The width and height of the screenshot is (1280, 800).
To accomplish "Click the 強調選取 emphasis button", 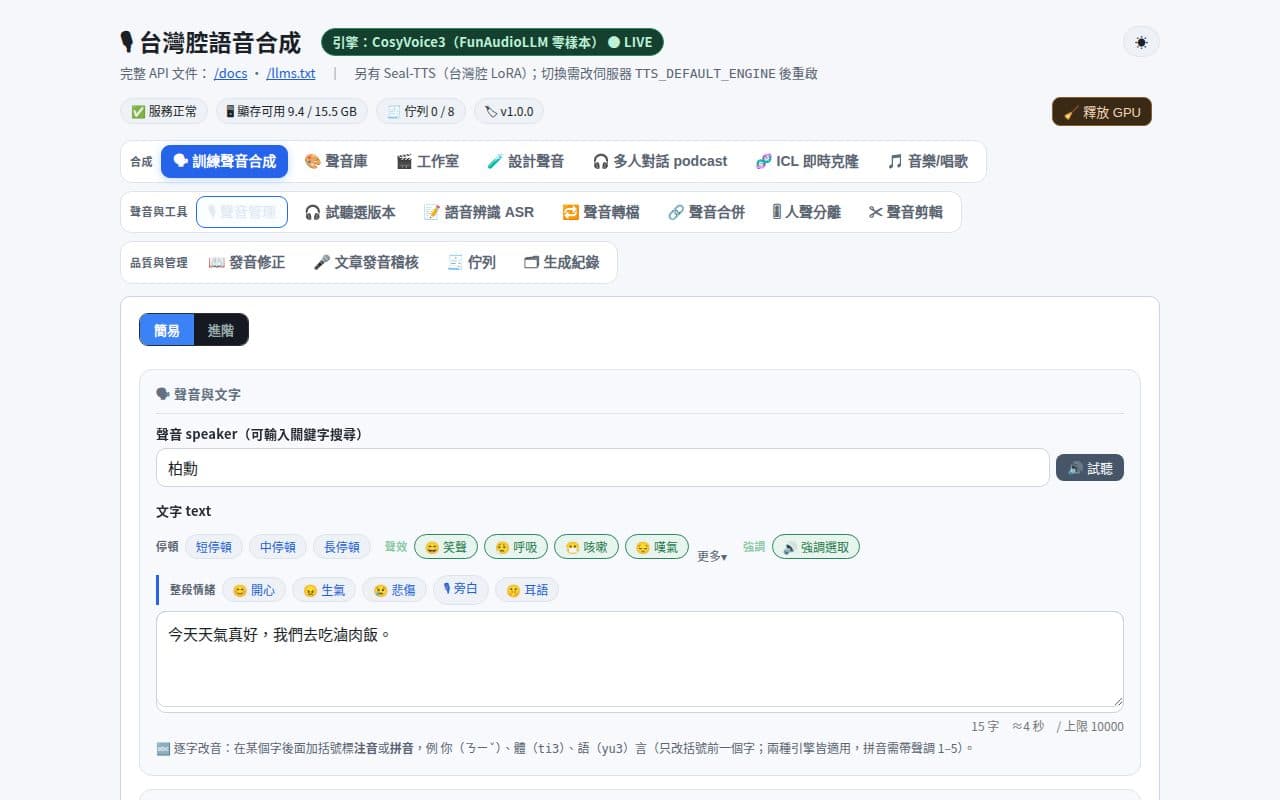I will 816,547.
